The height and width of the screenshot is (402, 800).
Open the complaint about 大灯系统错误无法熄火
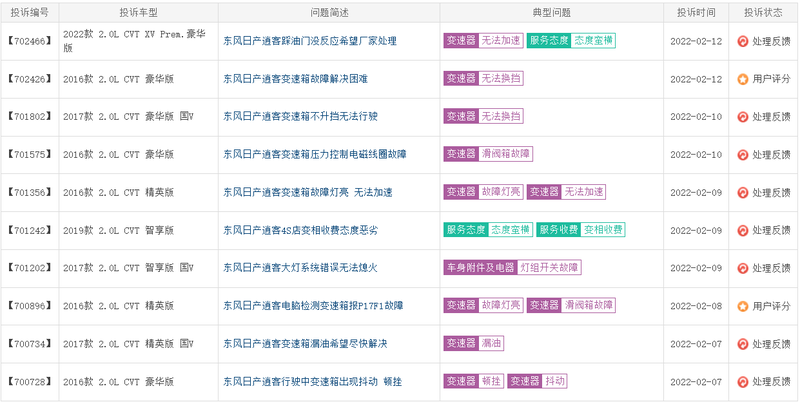coord(300,268)
